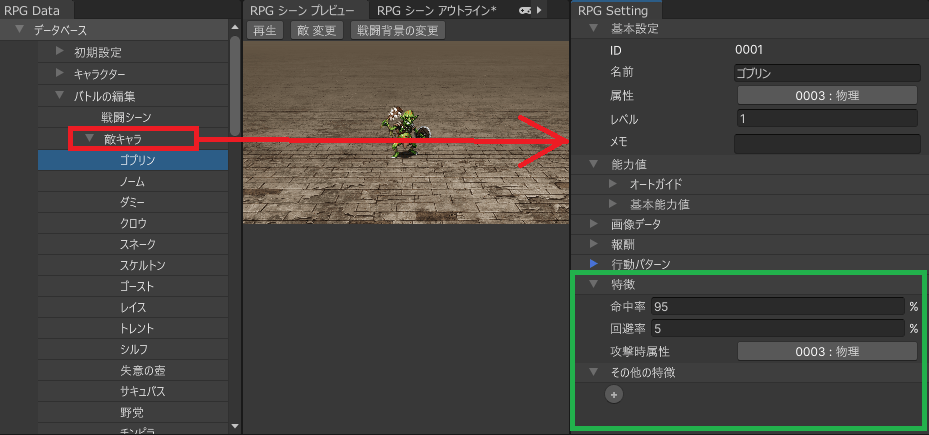Click the tab overflow arrow icon

click(541, 10)
